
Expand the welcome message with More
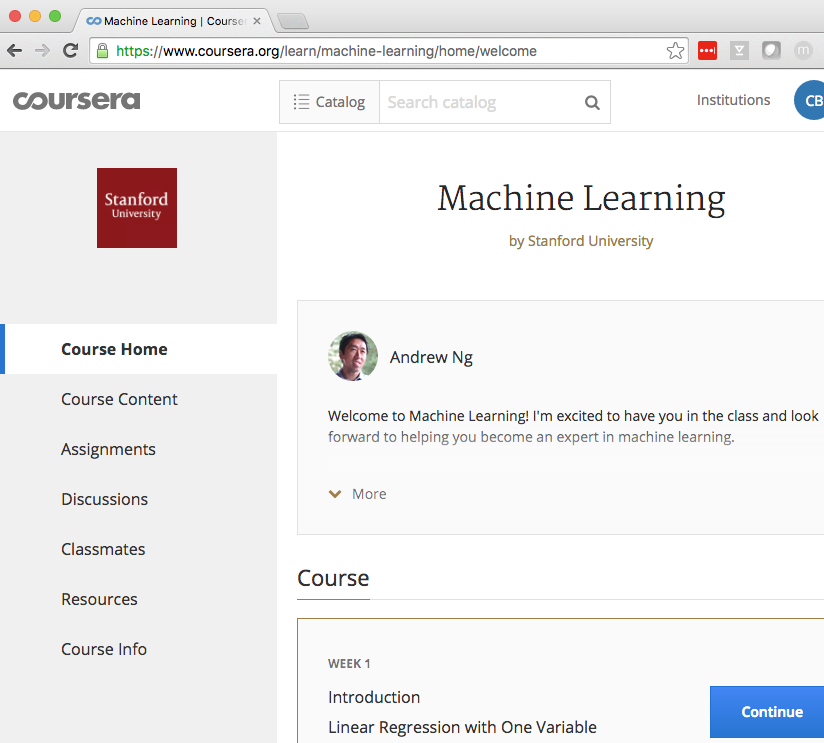coord(357,494)
